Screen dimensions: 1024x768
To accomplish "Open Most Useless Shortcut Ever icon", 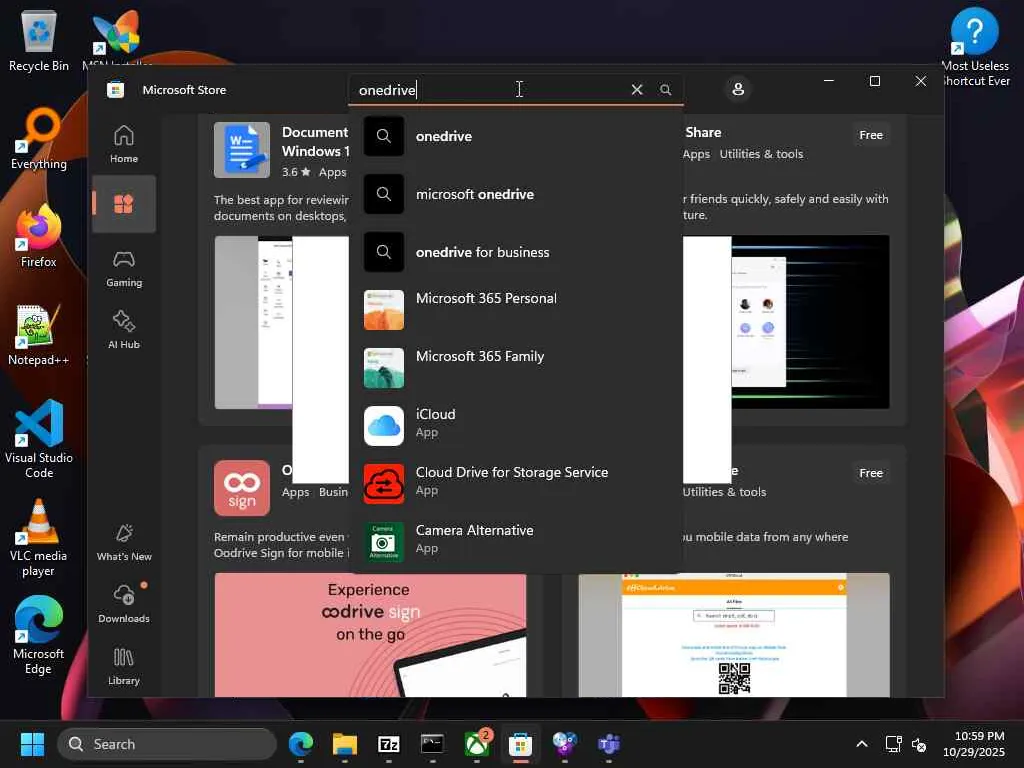I will (x=974, y=47).
